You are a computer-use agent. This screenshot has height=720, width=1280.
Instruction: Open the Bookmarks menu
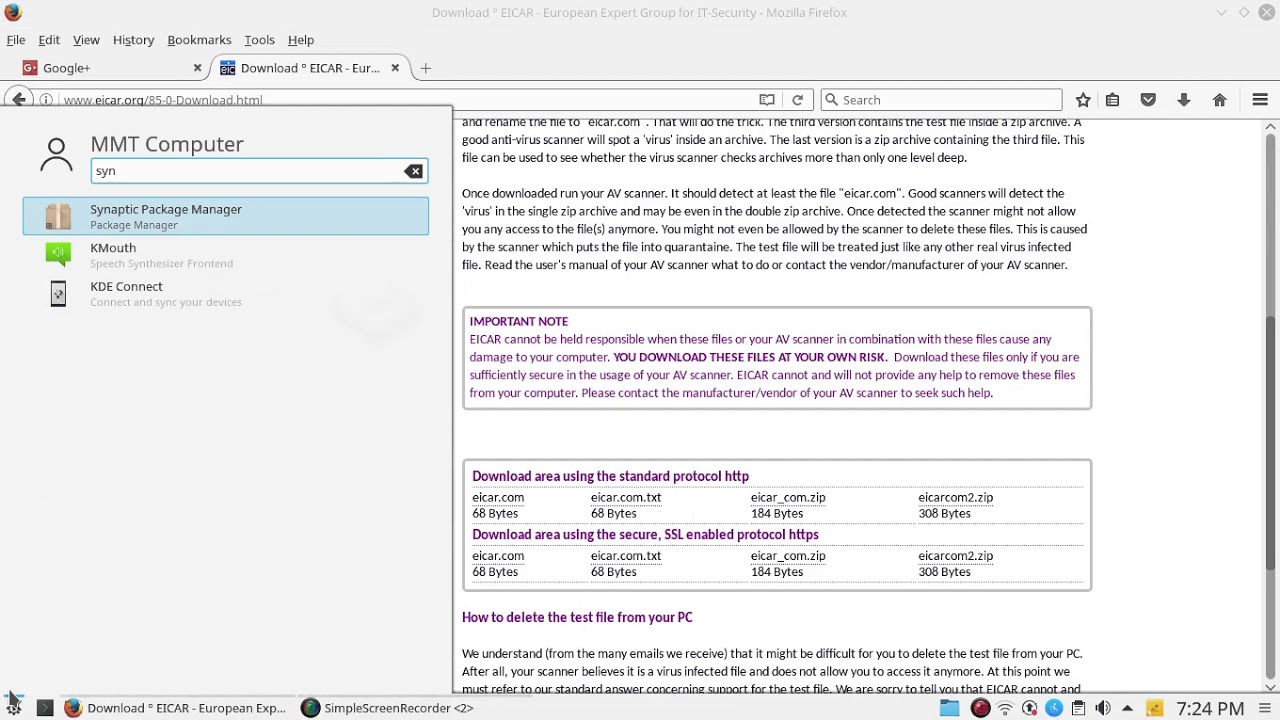click(199, 40)
